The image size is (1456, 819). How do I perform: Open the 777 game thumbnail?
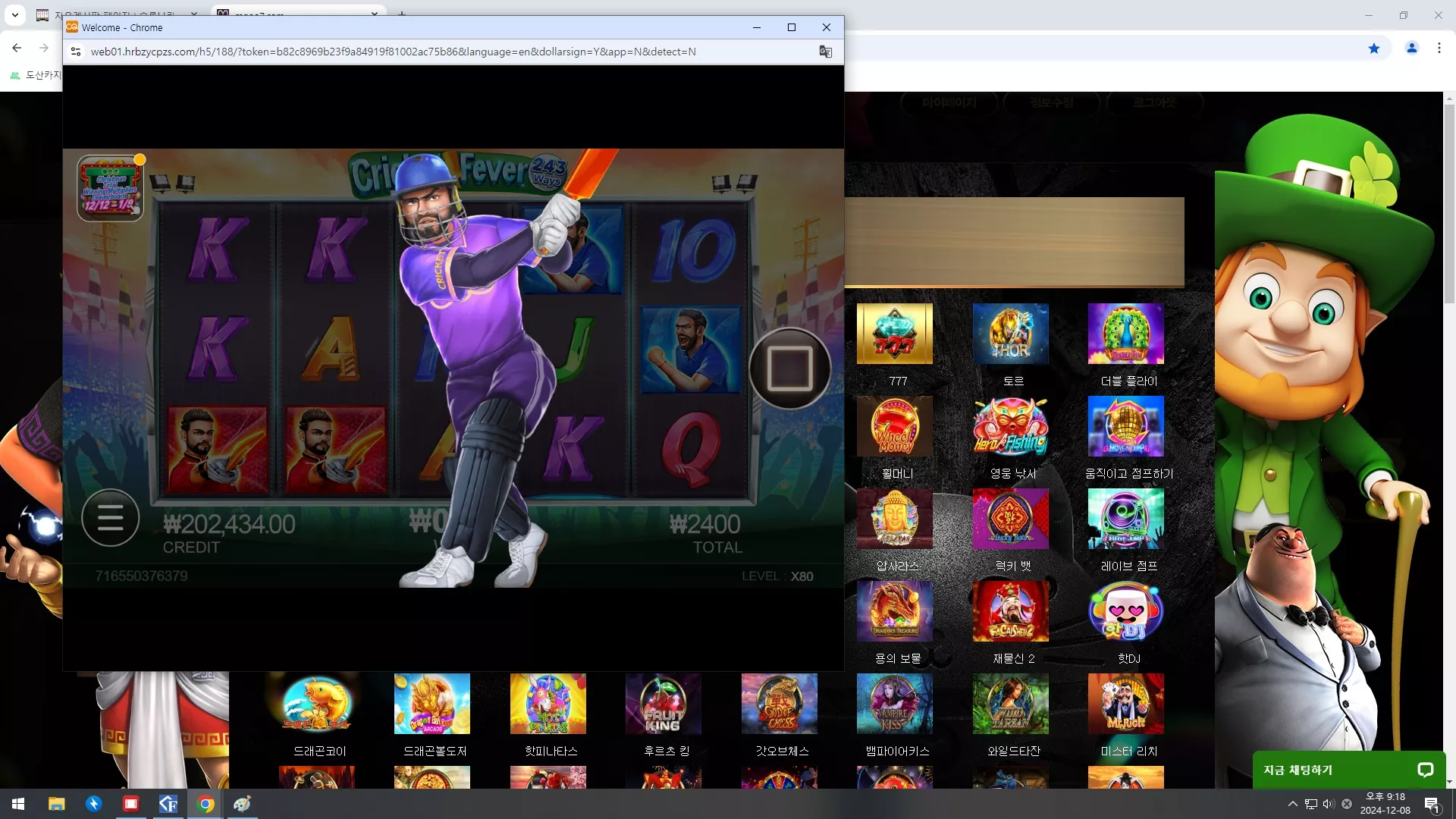(x=895, y=334)
